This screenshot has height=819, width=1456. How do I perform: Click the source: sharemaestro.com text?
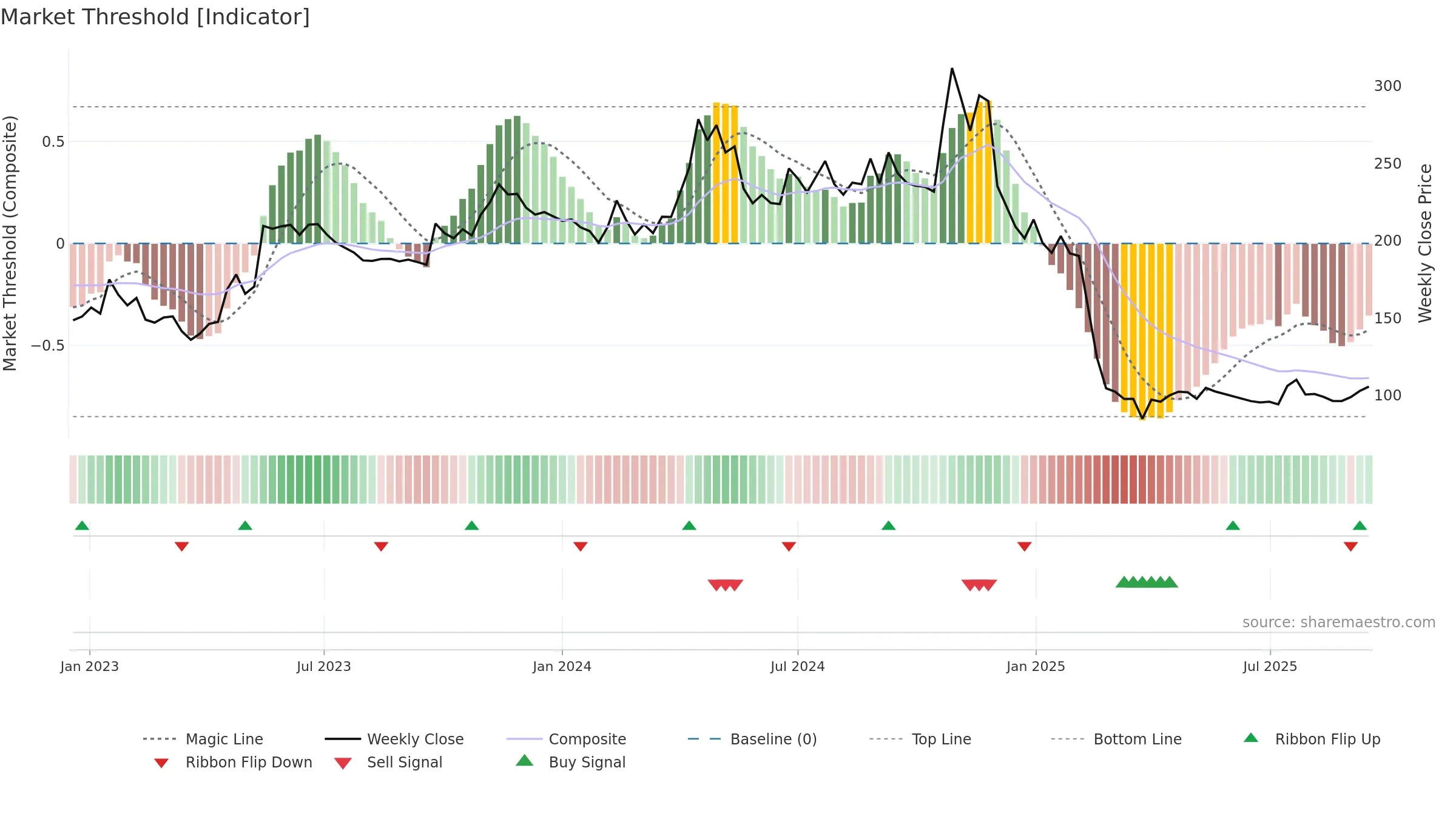coord(1338,622)
